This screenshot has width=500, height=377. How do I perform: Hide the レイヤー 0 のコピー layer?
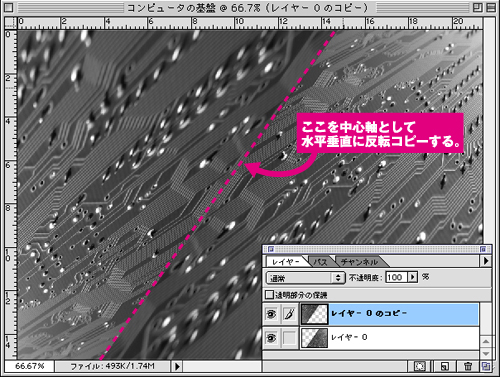[272, 314]
